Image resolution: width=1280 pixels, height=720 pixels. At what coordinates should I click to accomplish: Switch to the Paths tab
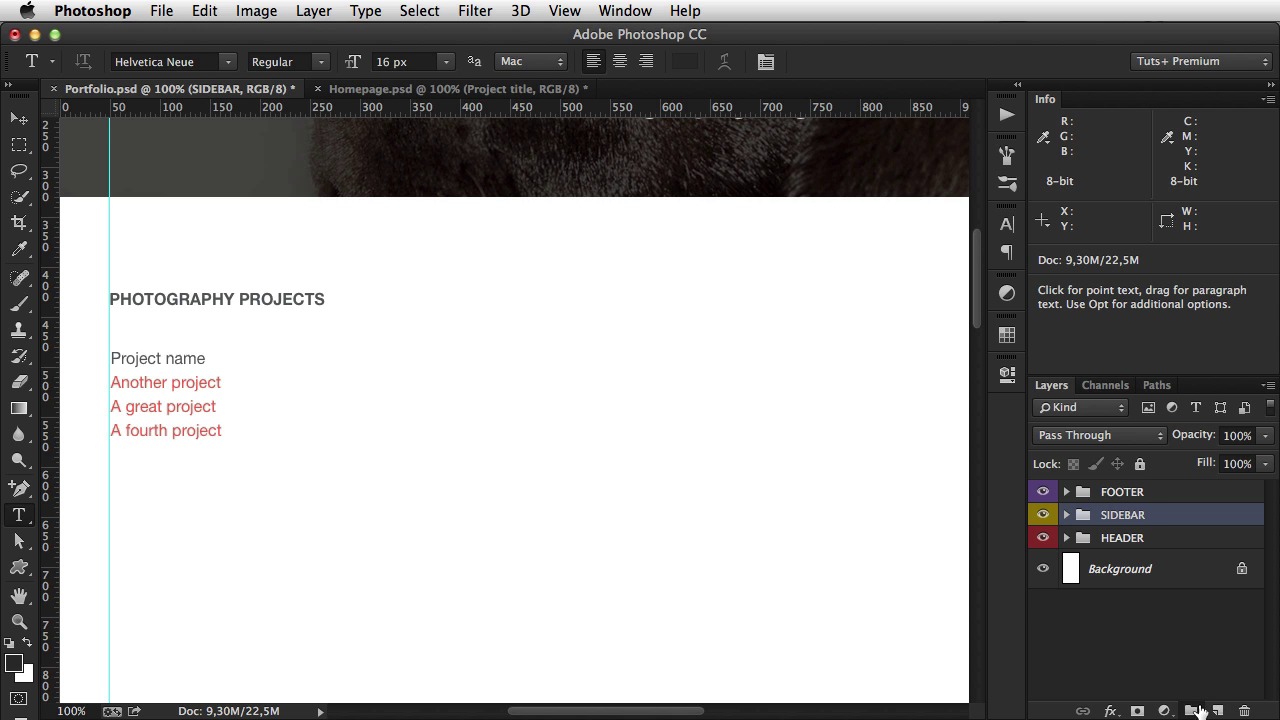[x=1157, y=385]
